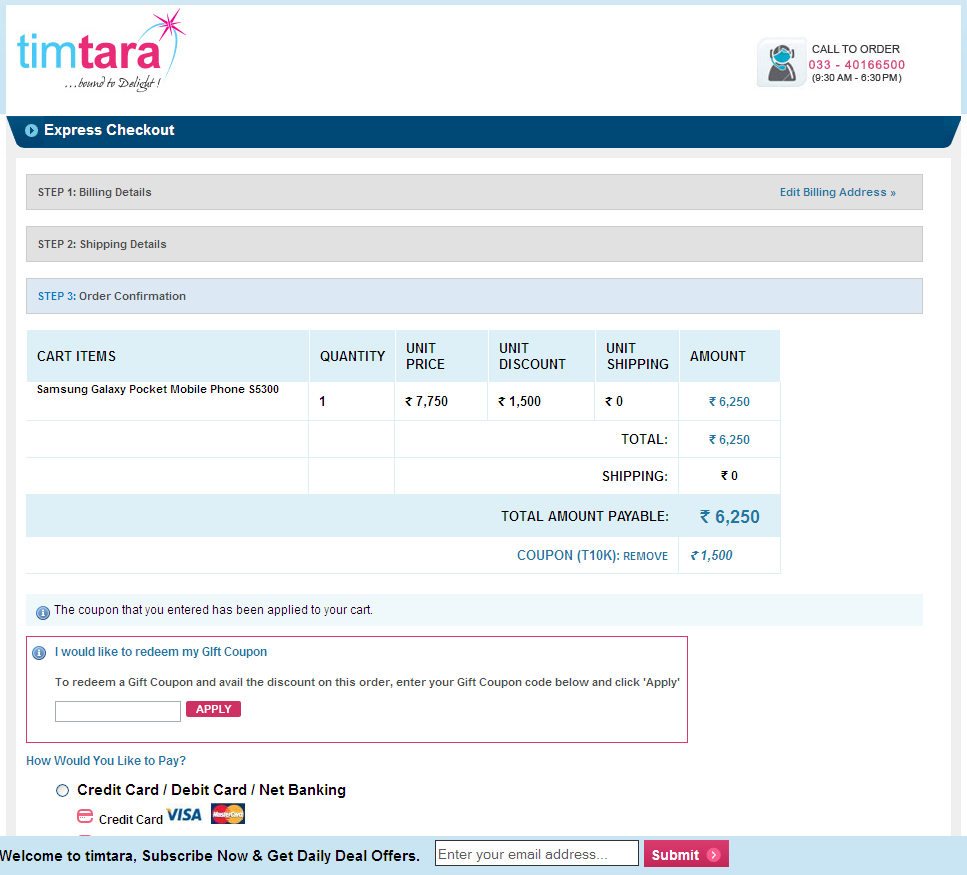Click the Visa card logo
Image resolution: width=967 pixels, height=875 pixels.
coord(184,815)
